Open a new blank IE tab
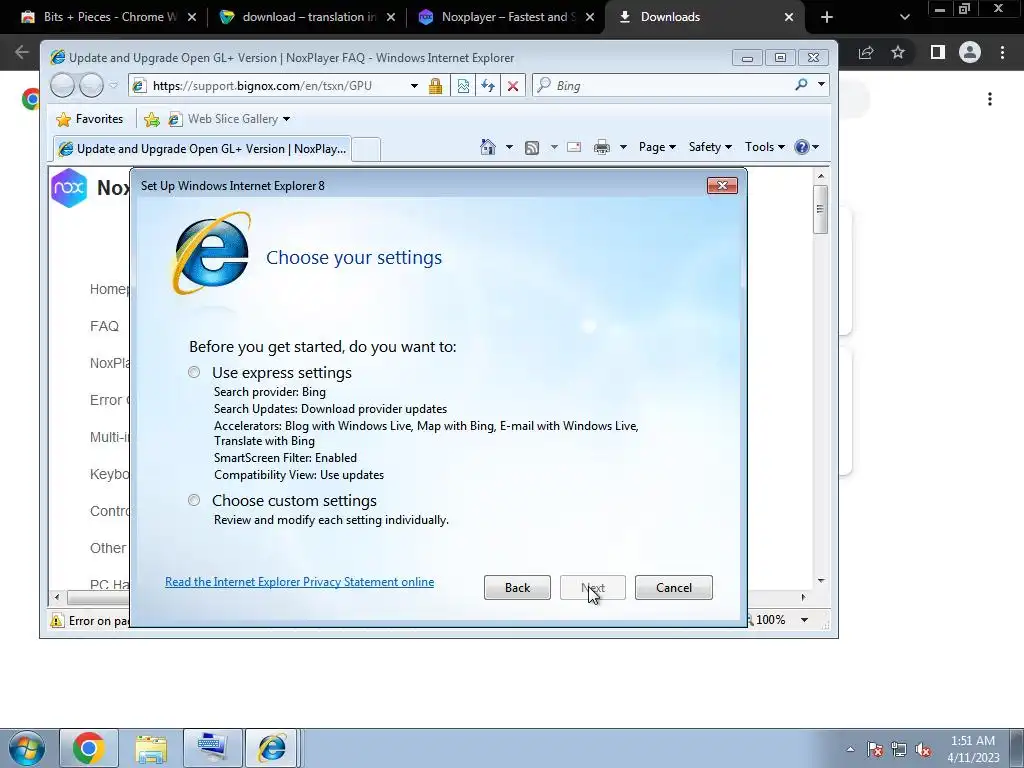The width and height of the screenshot is (1024, 768). [366, 150]
